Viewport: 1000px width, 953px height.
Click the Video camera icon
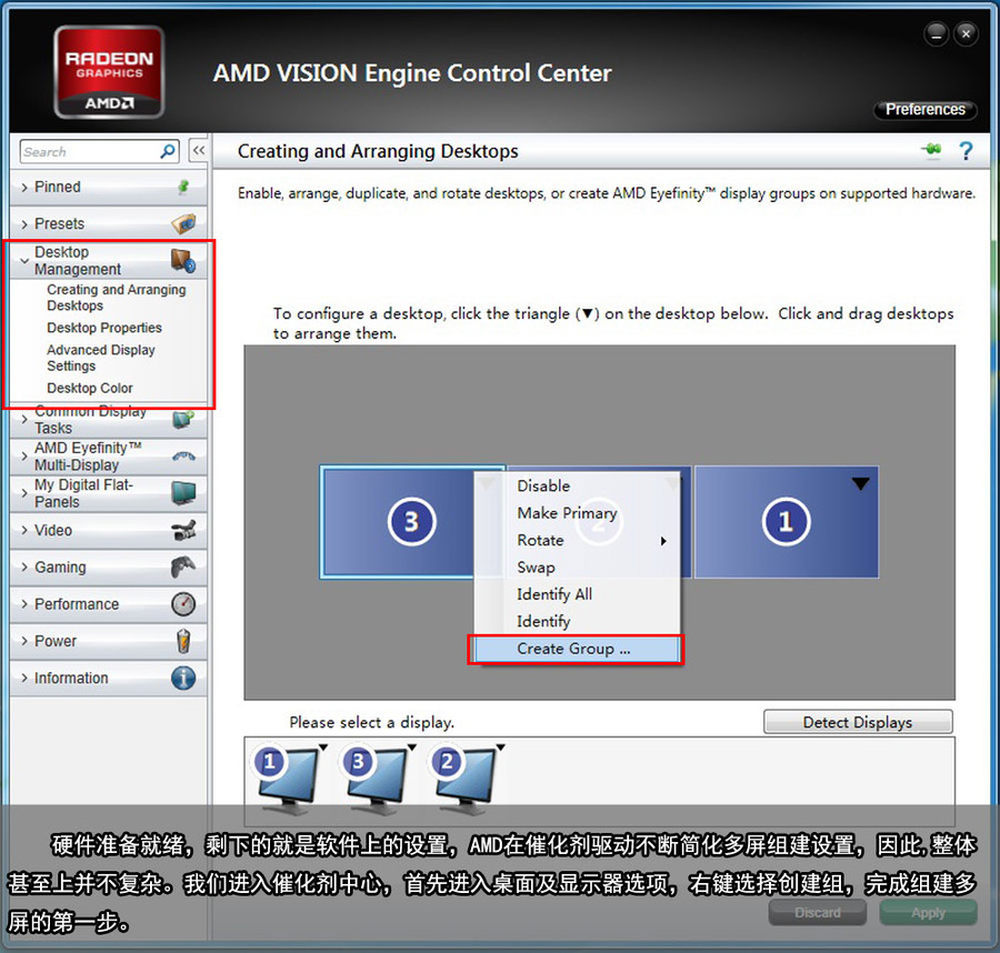click(x=184, y=530)
